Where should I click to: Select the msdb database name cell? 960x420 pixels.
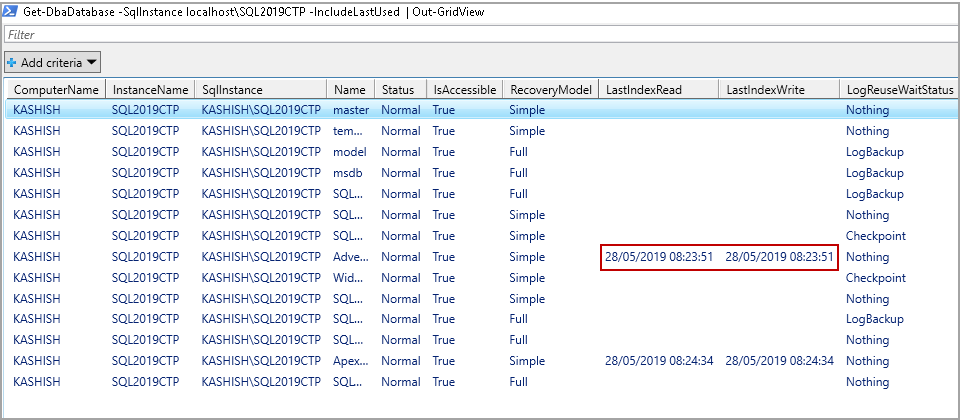tap(348, 173)
